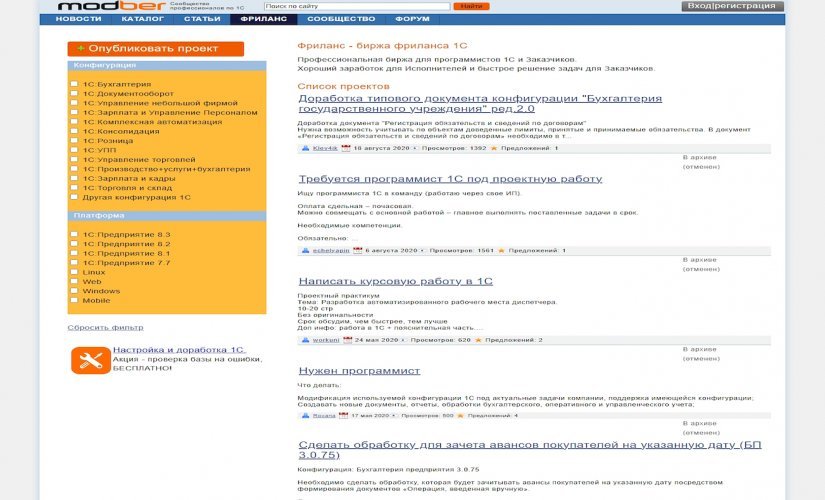825x500 pixels.
Task: Click the user icon next to echelyapin
Action: pyautogui.click(x=305, y=251)
